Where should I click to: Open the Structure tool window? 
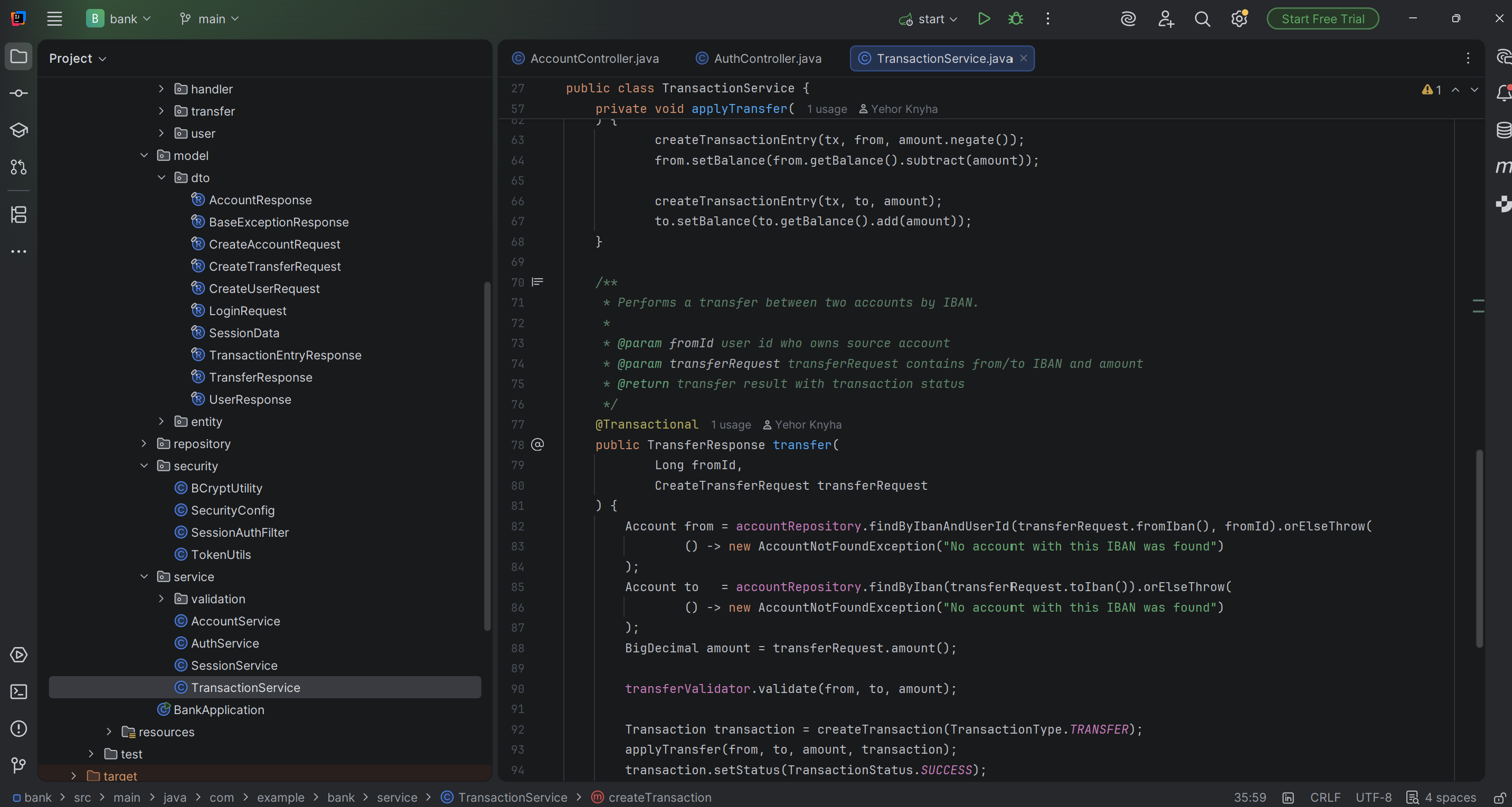(x=19, y=215)
